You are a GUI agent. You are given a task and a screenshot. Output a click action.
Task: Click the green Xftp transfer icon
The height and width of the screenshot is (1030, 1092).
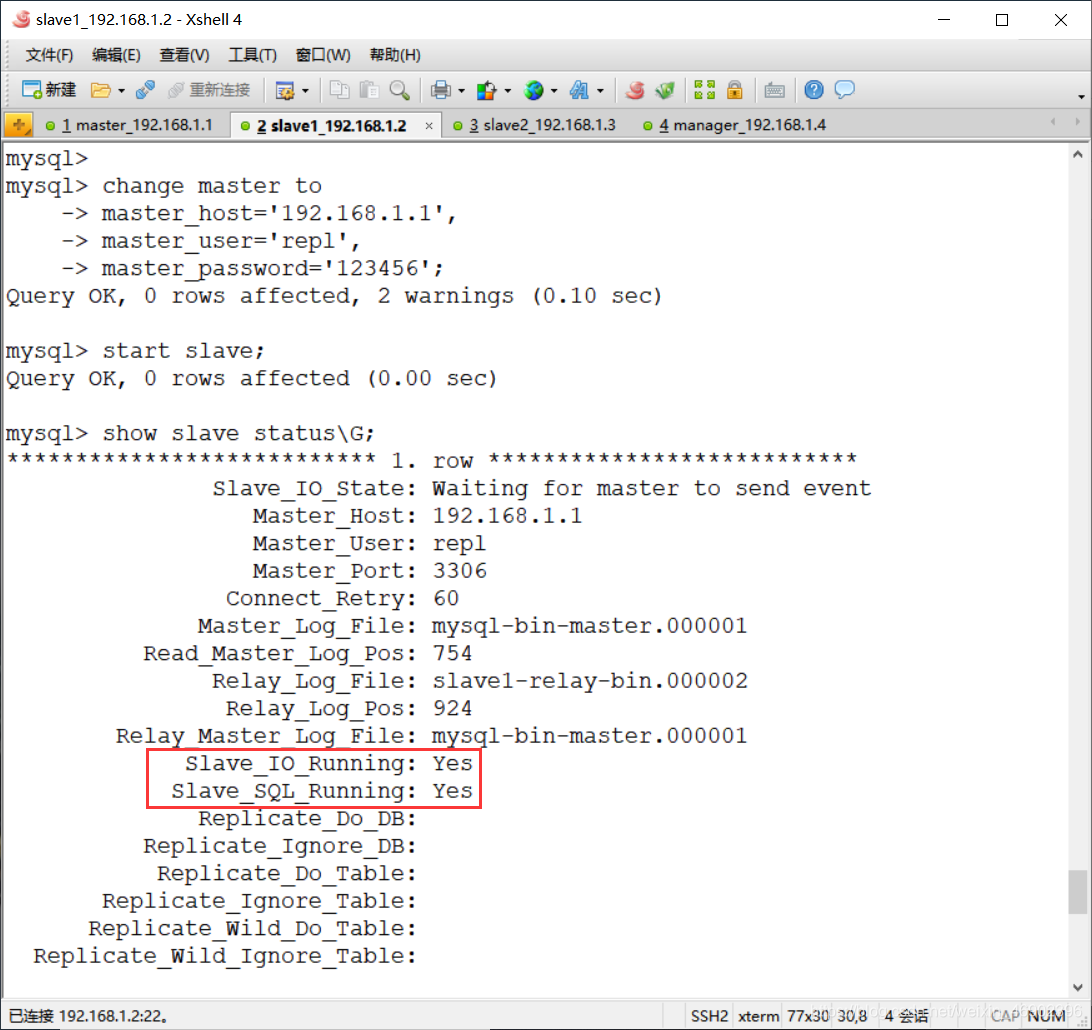pos(665,90)
